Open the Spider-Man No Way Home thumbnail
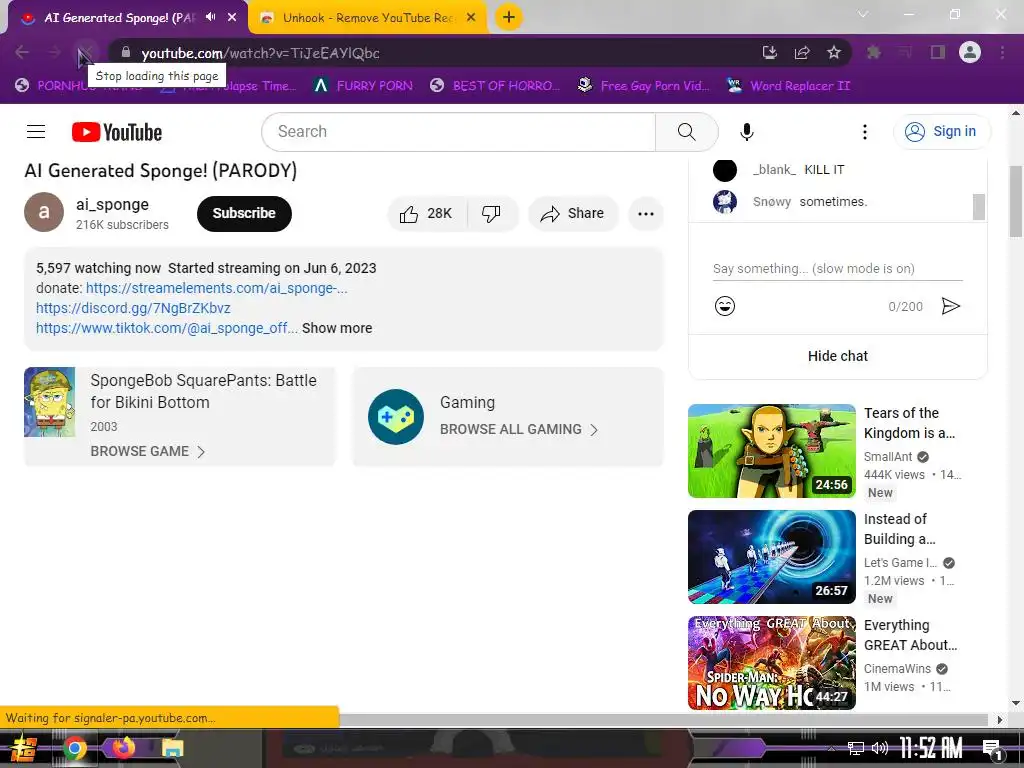 tap(771, 662)
